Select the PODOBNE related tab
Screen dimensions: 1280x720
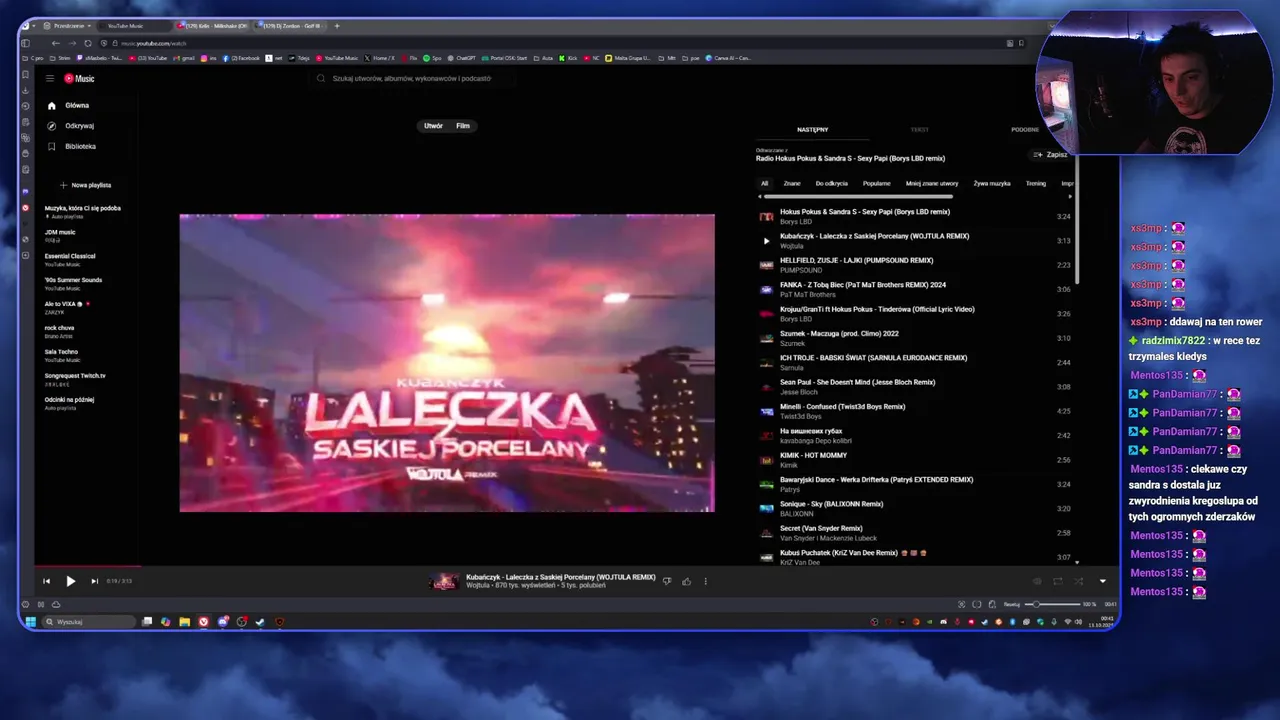(x=1025, y=129)
